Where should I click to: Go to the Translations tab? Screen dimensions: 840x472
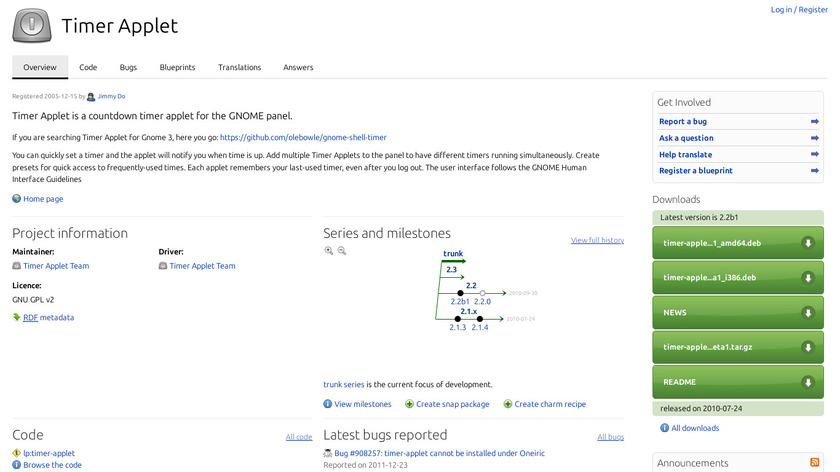pos(239,67)
